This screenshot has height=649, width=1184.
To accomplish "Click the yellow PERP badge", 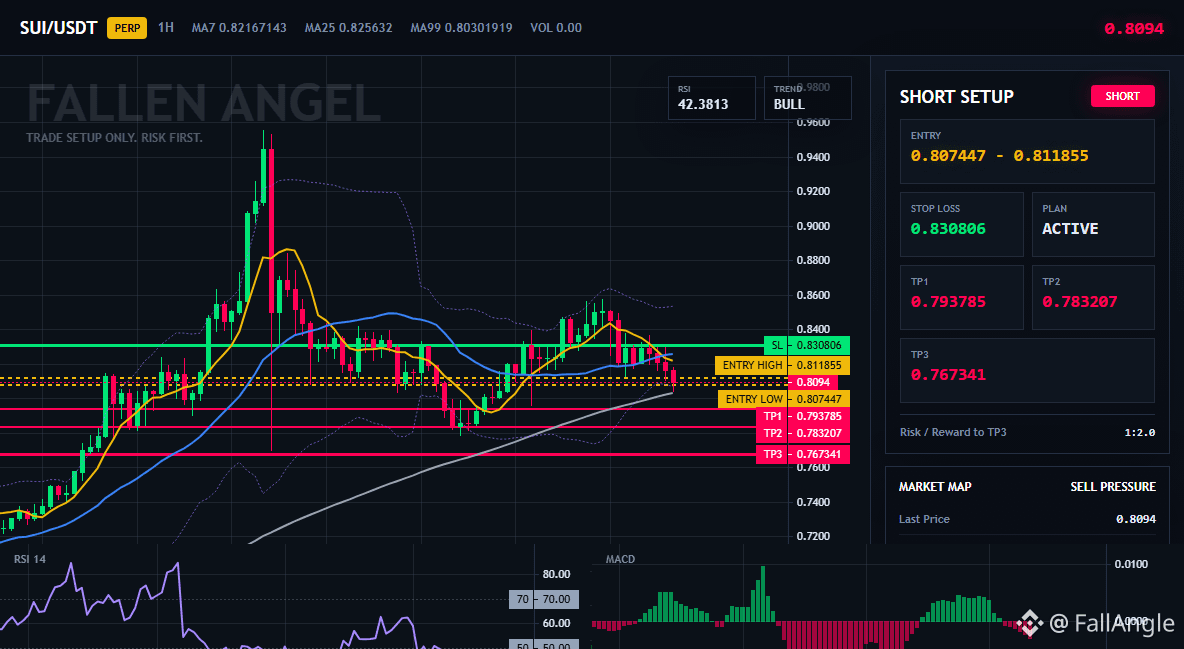I will tap(127, 28).
